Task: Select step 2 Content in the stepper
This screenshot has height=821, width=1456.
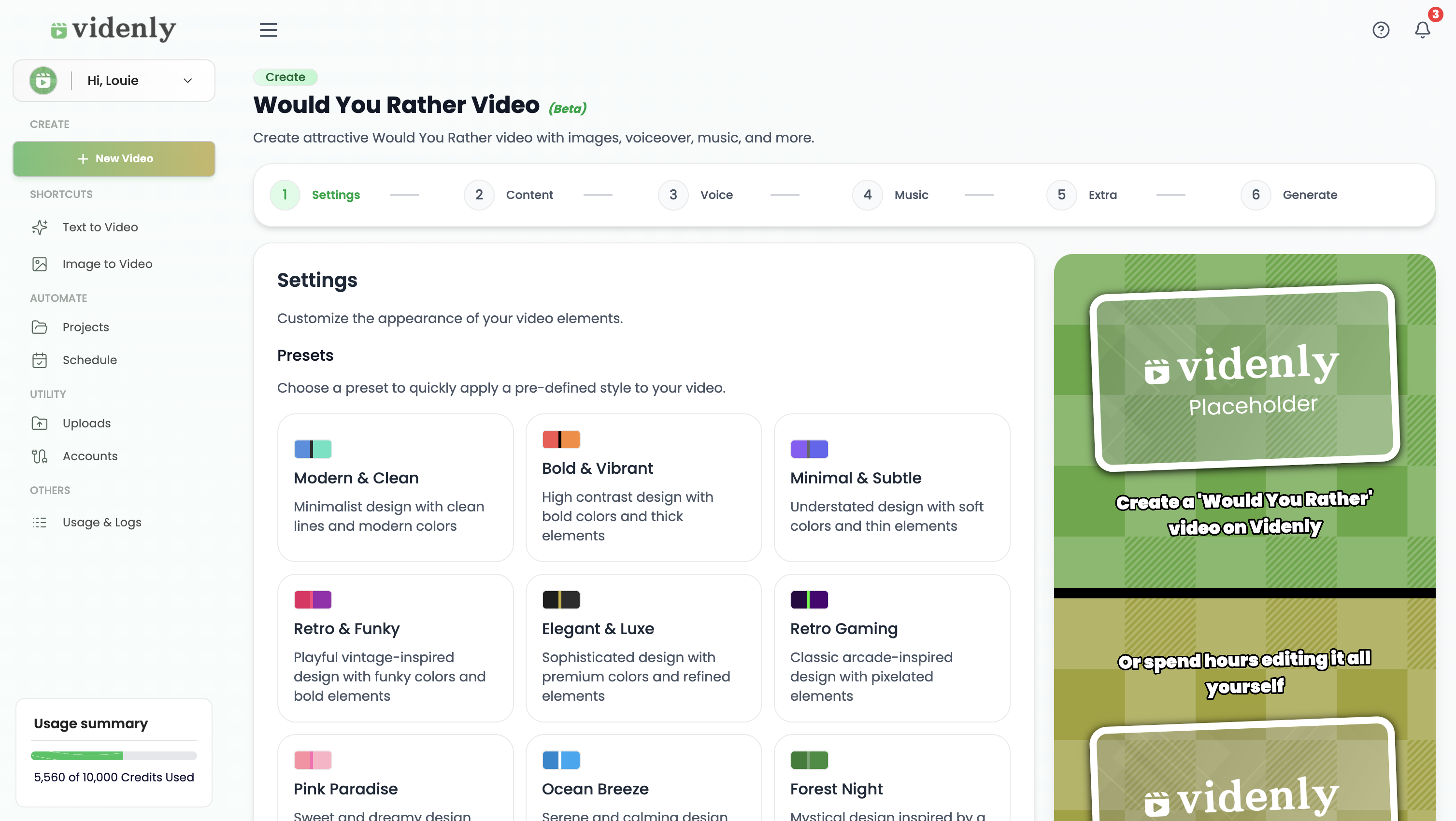Action: pyautogui.click(x=509, y=195)
